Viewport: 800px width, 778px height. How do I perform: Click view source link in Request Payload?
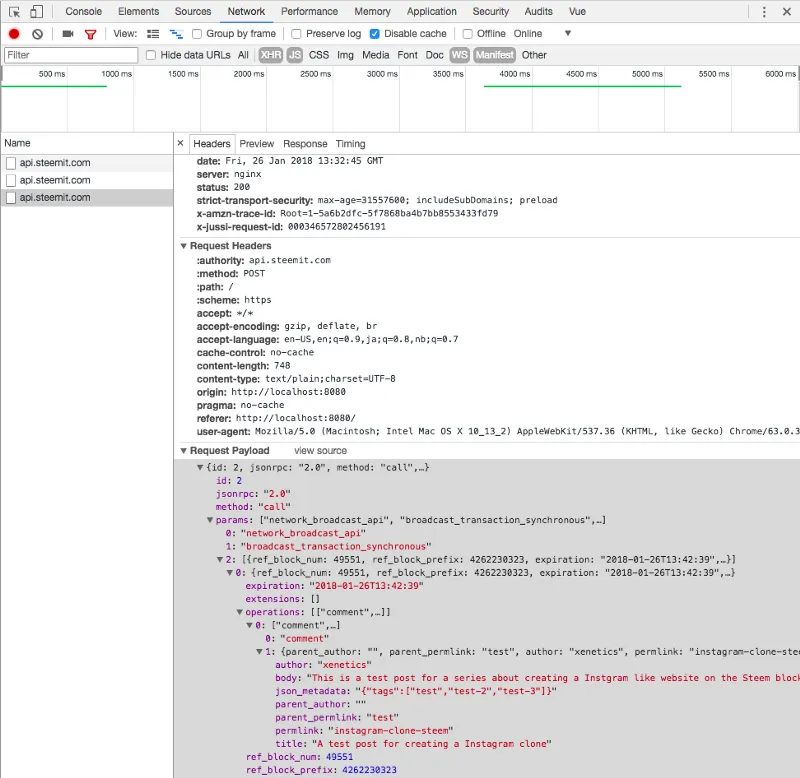[320, 451]
